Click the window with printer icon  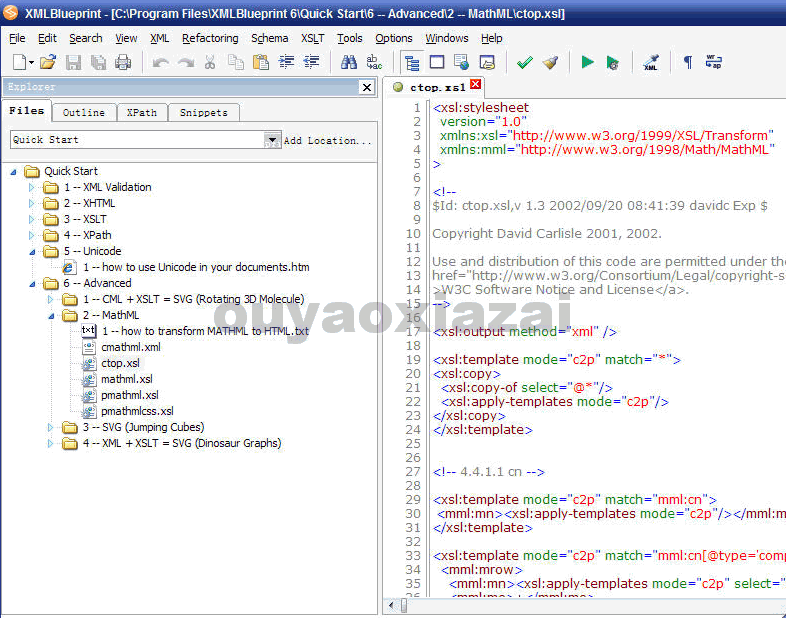click(x=487, y=62)
